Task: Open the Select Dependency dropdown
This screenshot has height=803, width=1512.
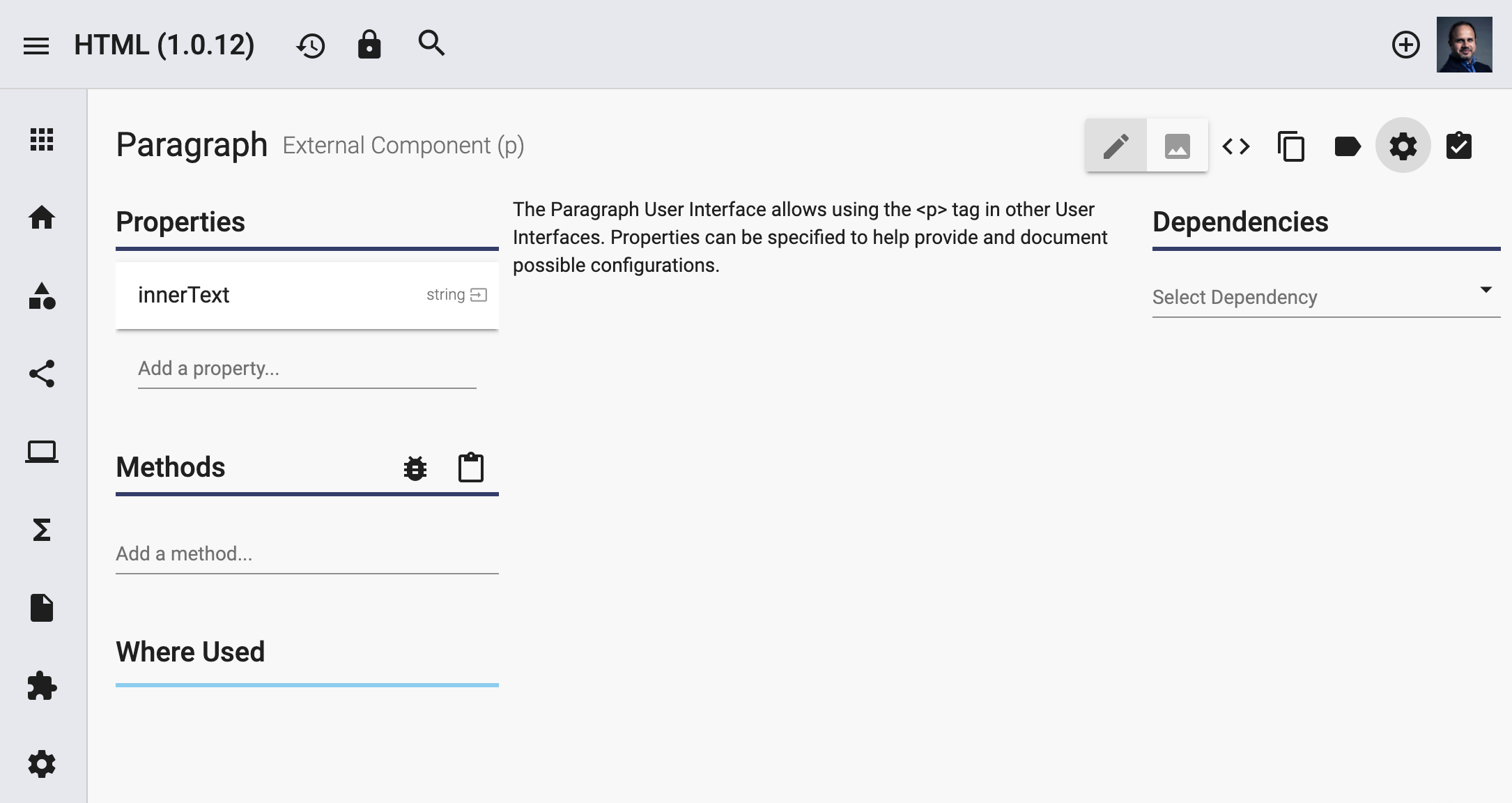Action: pyautogui.click(x=1321, y=296)
